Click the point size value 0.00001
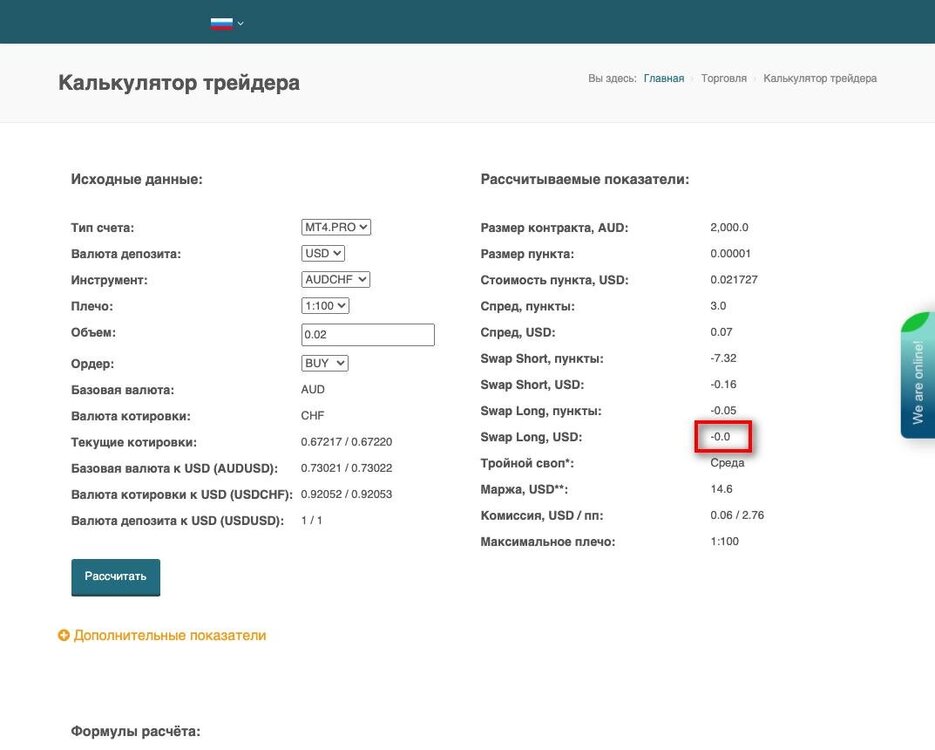This screenshot has width=935, height=750. [730, 253]
